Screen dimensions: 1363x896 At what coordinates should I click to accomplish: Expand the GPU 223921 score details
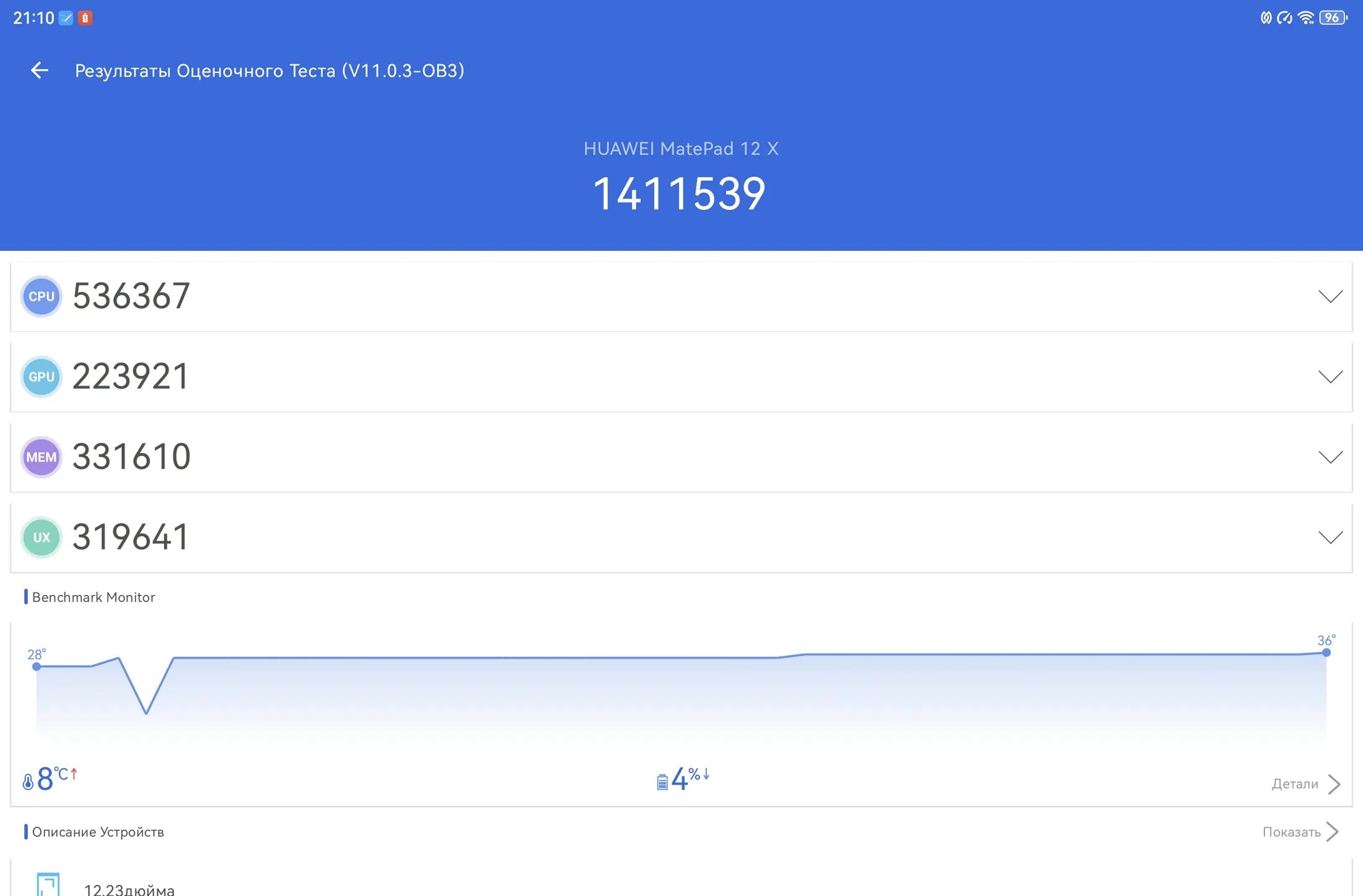click(1330, 377)
